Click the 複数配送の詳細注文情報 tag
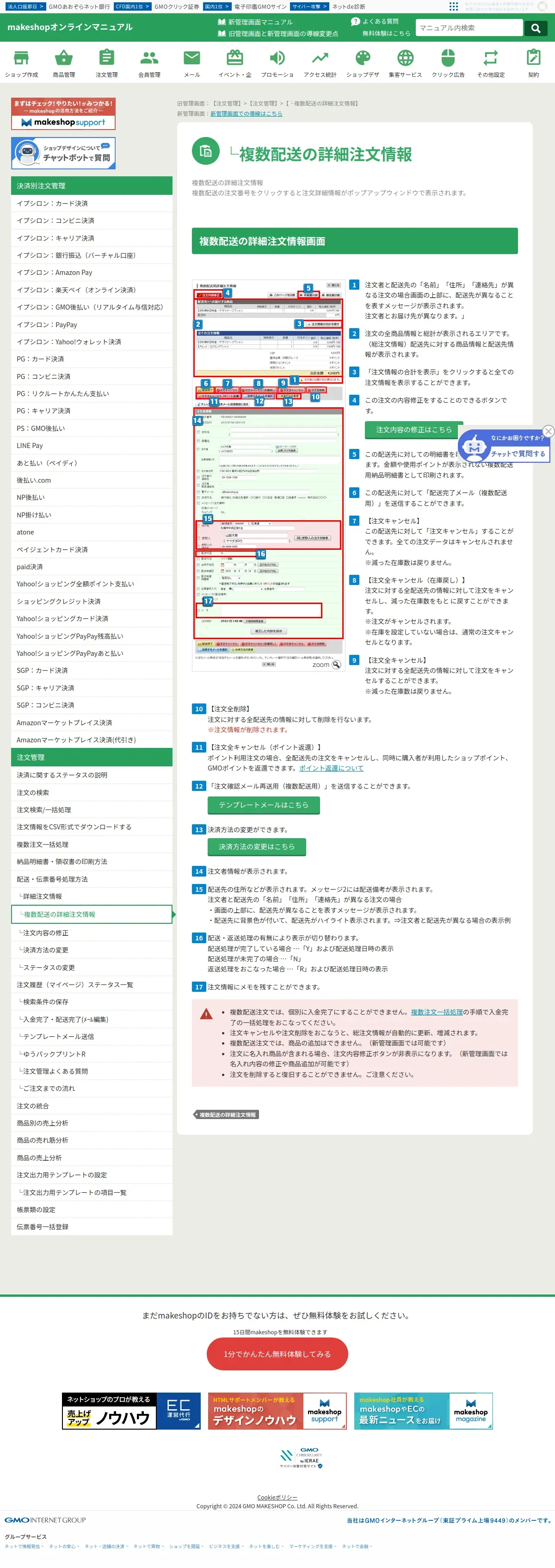Viewport: 555px width, 1568px height. pos(226,1115)
